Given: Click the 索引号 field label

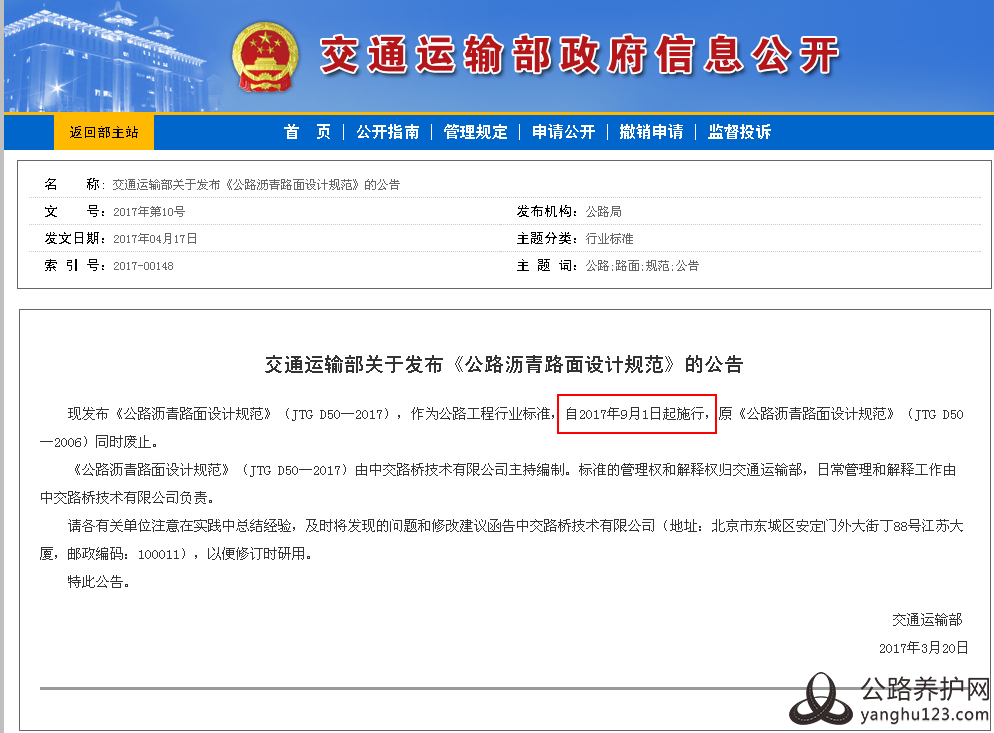Looking at the screenshot, I should pos(75,266).
